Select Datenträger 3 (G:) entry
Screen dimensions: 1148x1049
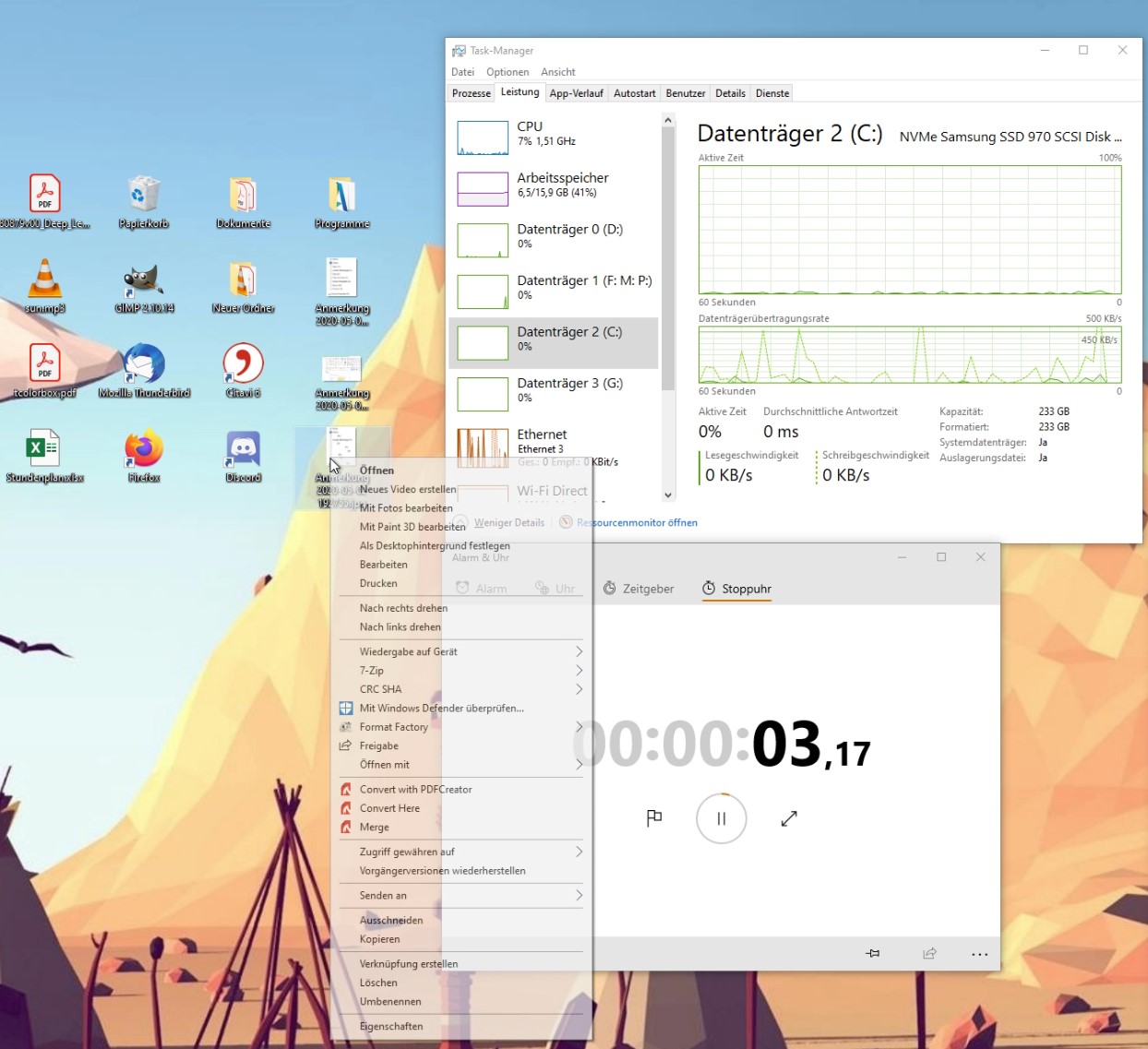(x=553, y=394)
